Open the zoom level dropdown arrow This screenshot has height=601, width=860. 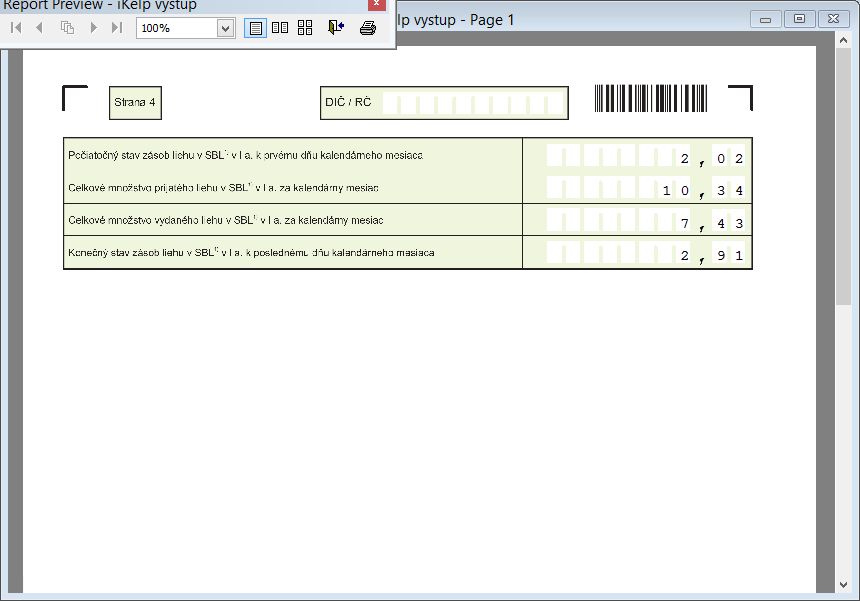226,28
